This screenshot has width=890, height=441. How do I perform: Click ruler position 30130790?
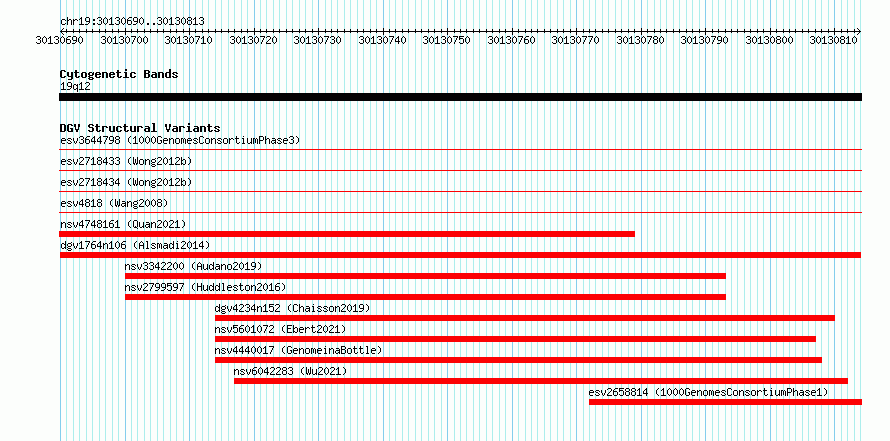click(x=704, y=40)
